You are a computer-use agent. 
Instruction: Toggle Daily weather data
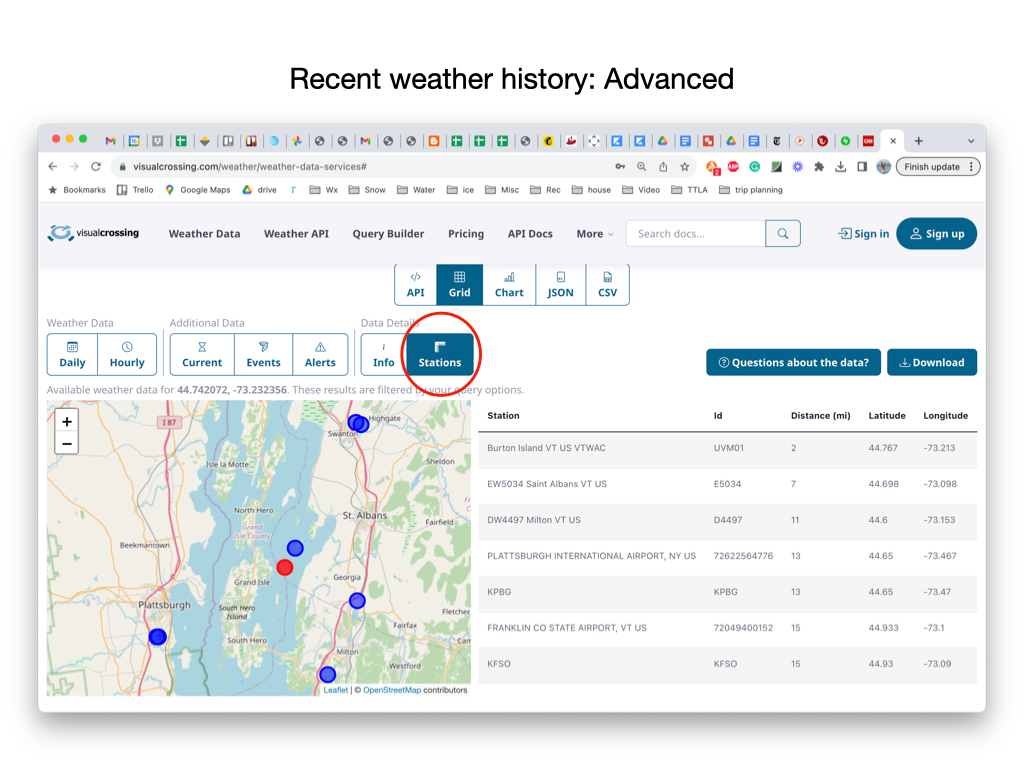point(72,354)
